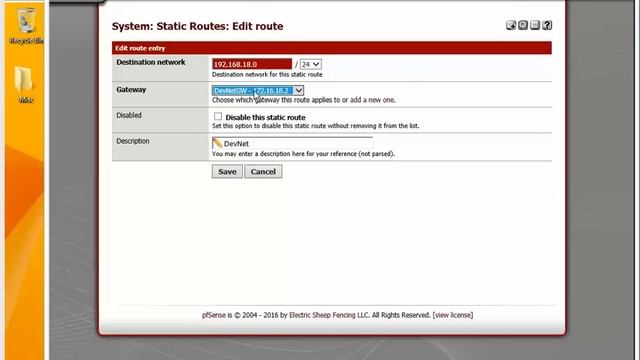
Task: Click the 'Destination network' row label
Action: (151, 62)
